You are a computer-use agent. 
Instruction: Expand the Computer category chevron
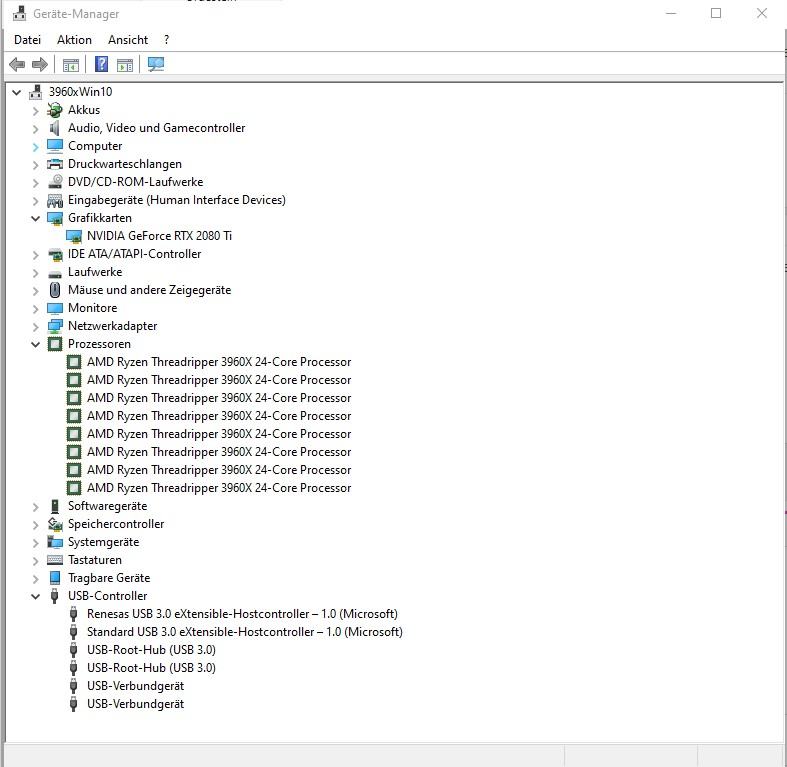tap(36, 147)
